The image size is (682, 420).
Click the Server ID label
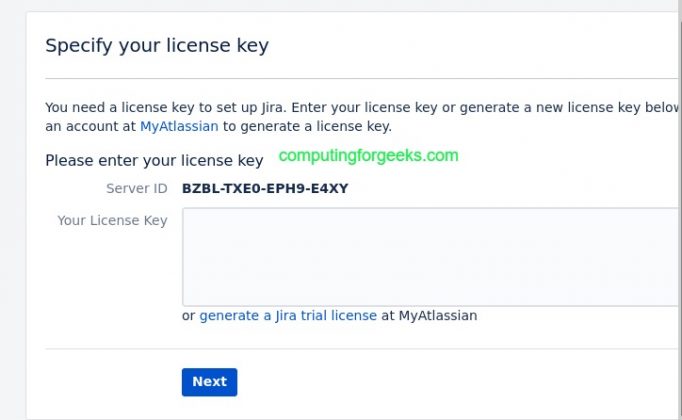click(136, 188)
